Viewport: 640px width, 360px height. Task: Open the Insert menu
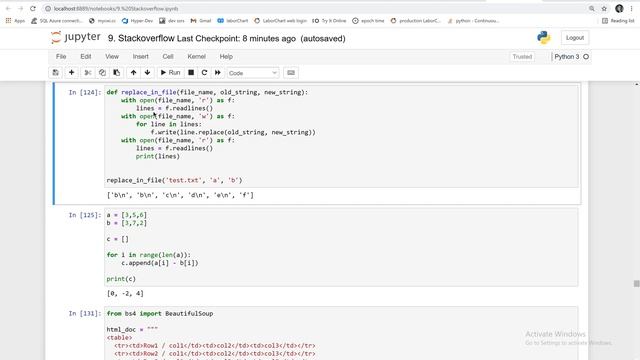140,57
